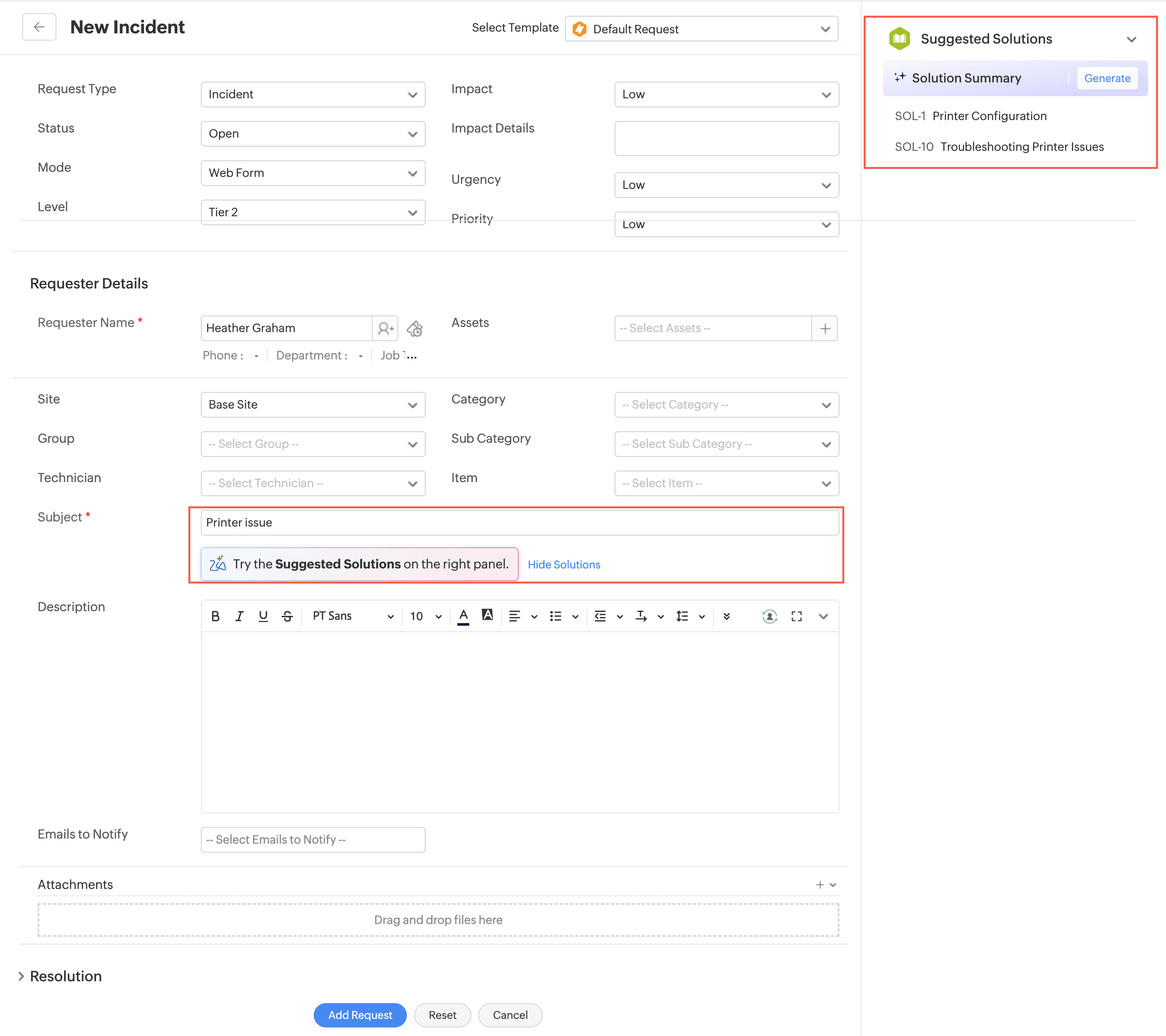This screenshot has height=1036, width=1166.
Task: Click the plus icon next to Assets
Action: (x=825, y=328)
